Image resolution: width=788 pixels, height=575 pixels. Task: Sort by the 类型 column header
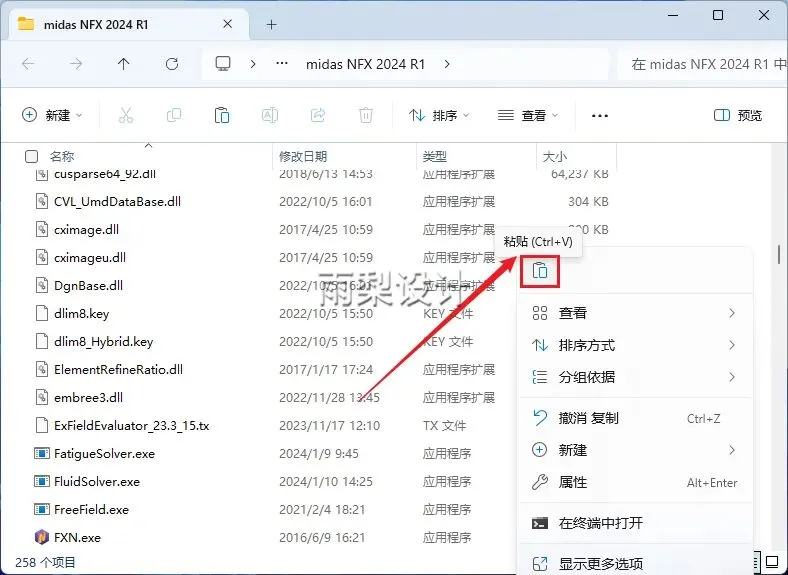pyautogui.click(x=435, y=156)
